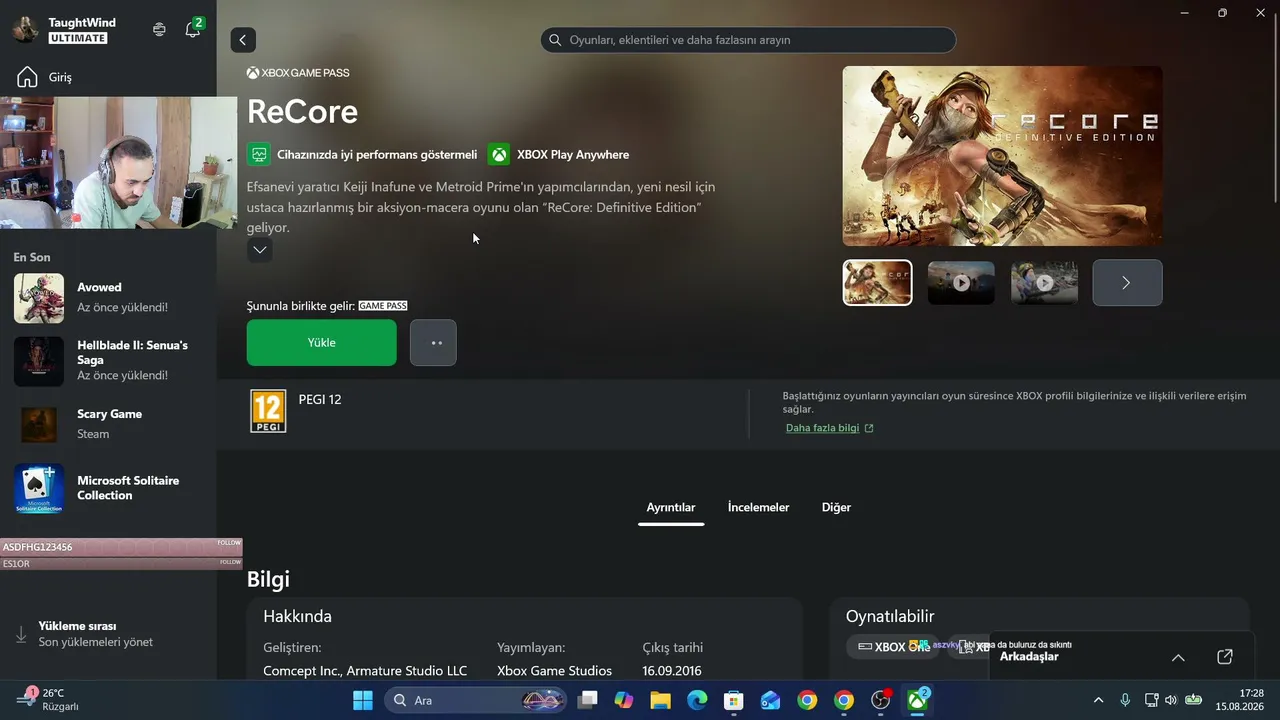Open the large ReCore Definitive Edition cover image

coord(1002,156)
